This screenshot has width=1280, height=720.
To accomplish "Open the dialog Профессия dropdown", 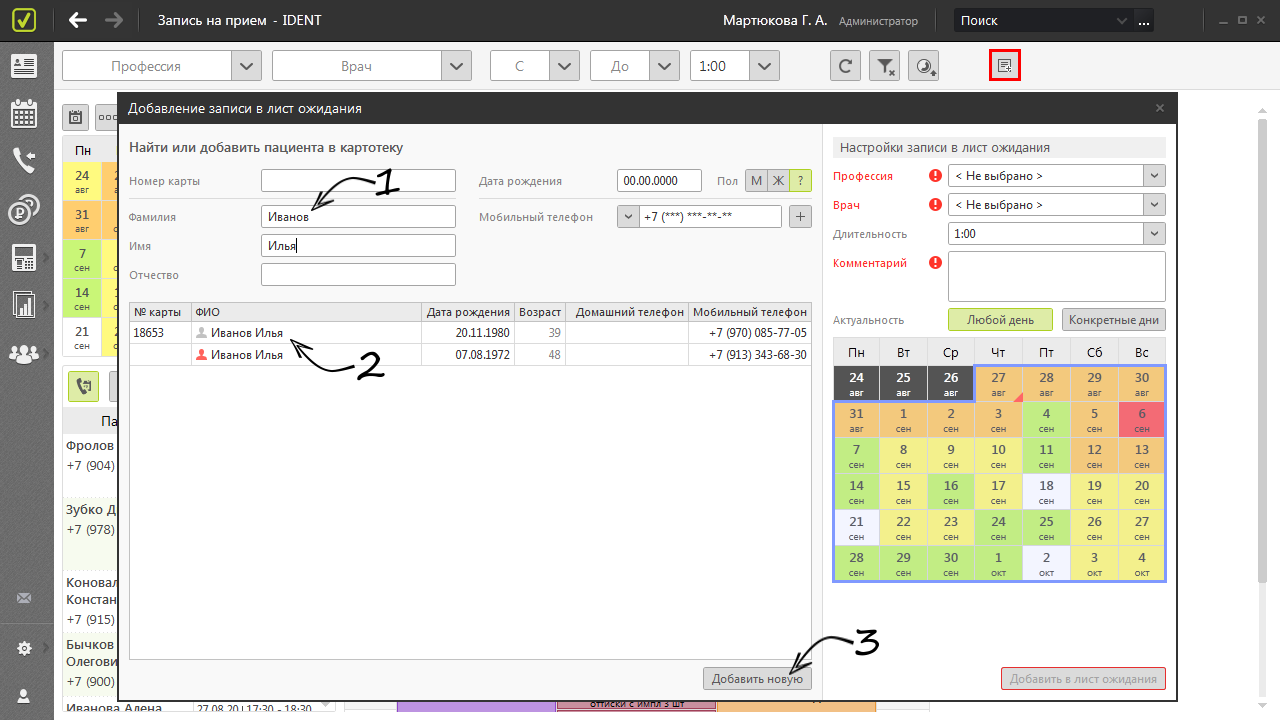I will [1155, 176].
